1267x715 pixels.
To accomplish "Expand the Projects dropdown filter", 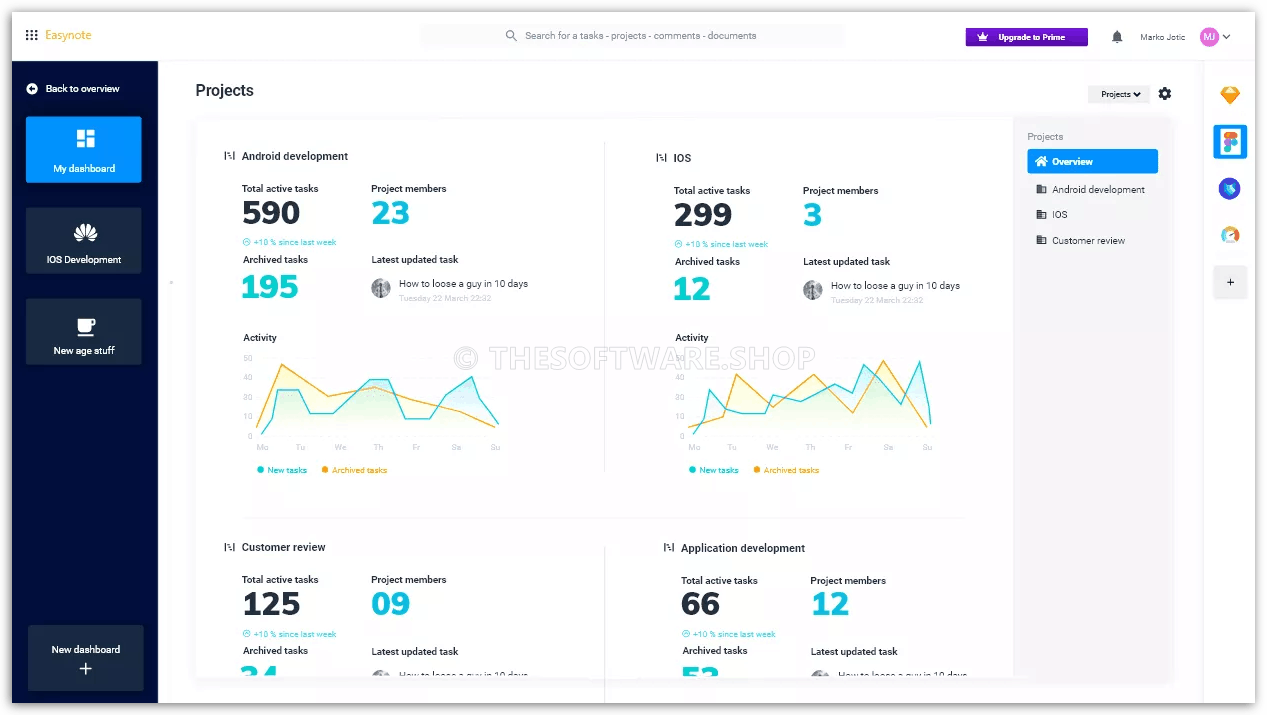I will tap(1119, 94).
